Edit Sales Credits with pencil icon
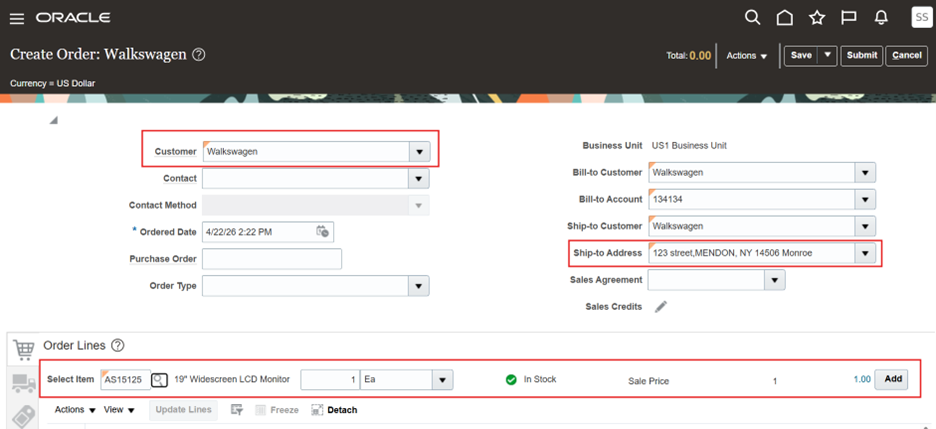Screen dimensions: 936x429 click(660, 307)
